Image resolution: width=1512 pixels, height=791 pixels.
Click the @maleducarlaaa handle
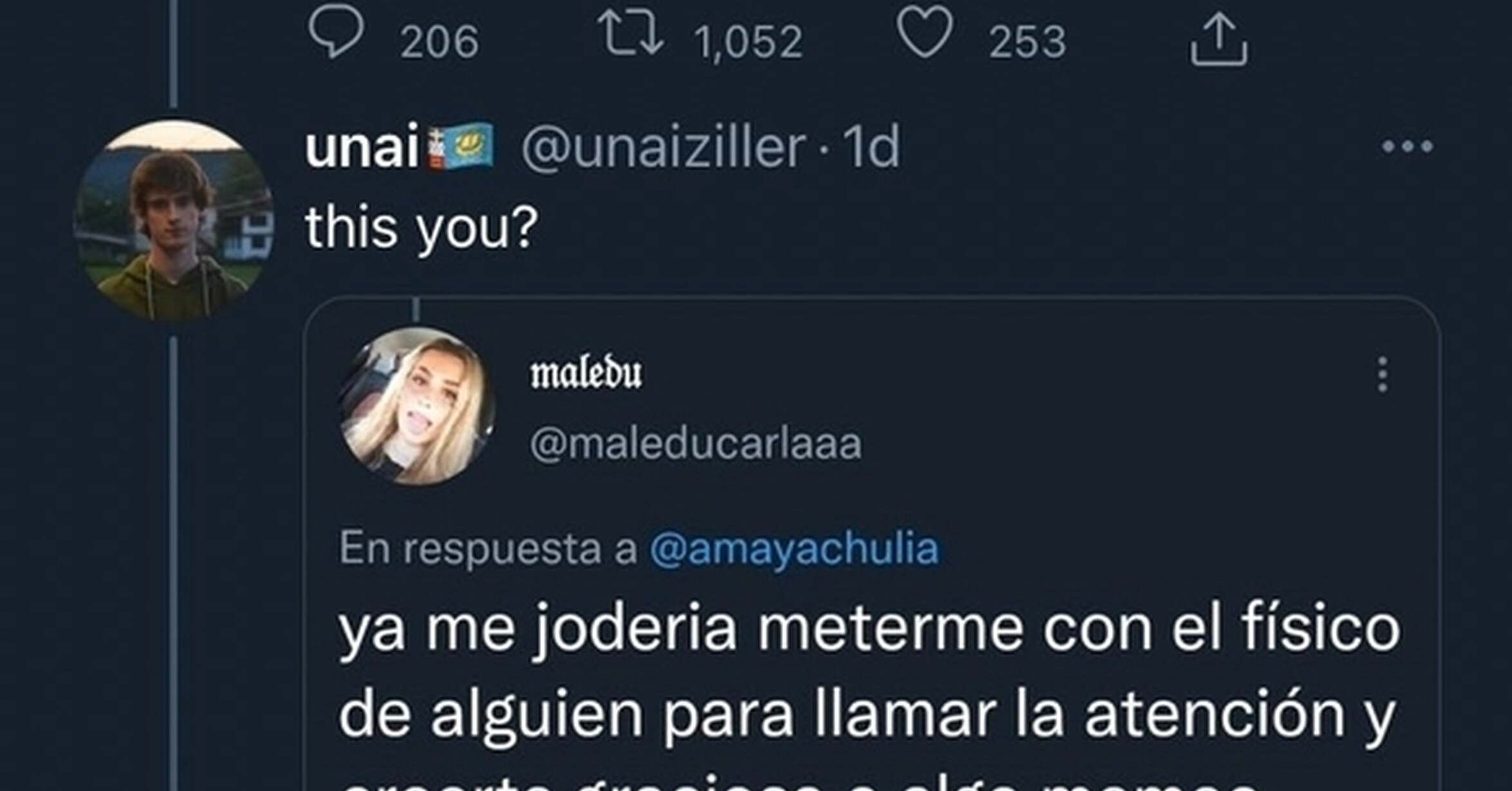coord(696,443)
